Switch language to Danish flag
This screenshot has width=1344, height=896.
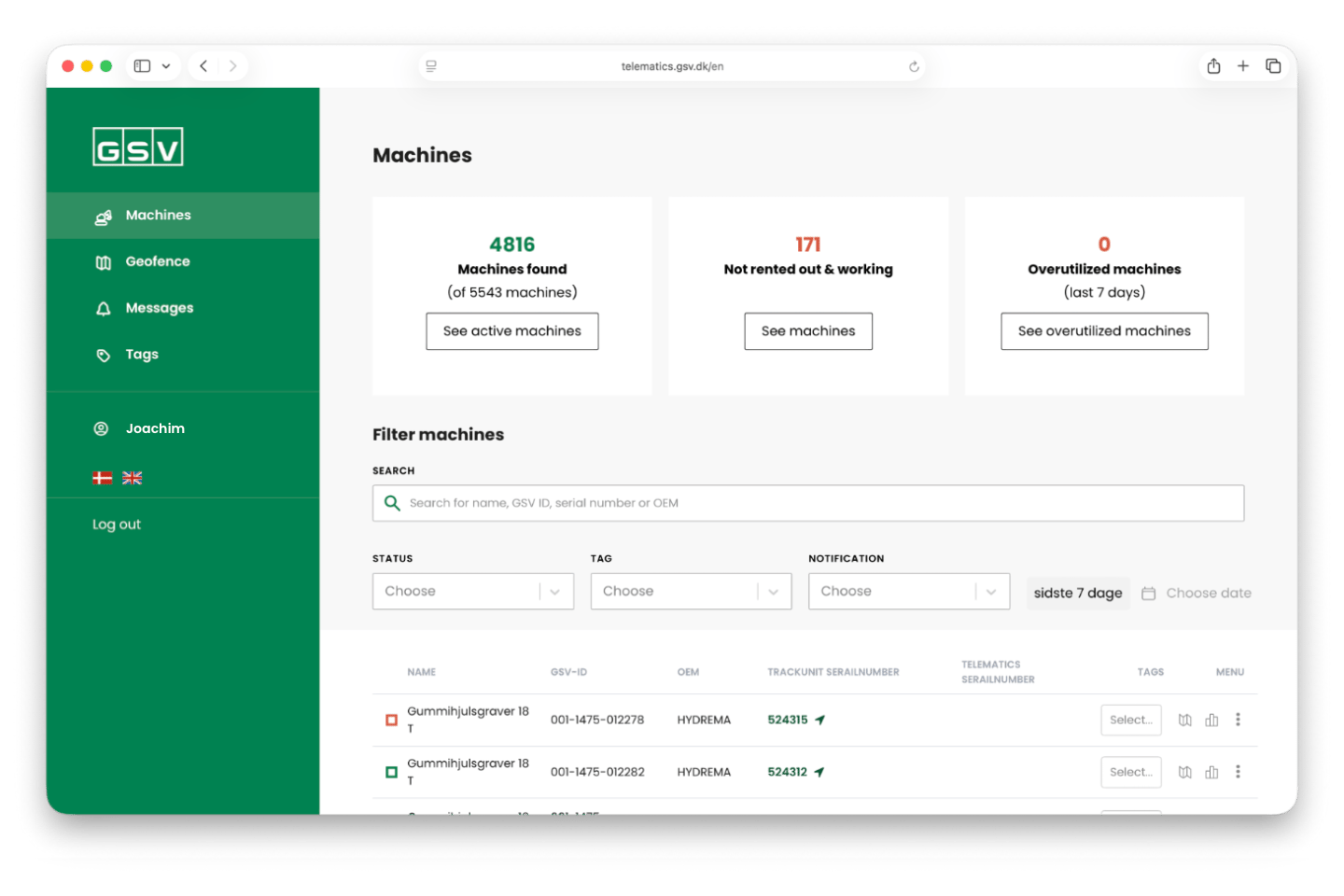103,478
